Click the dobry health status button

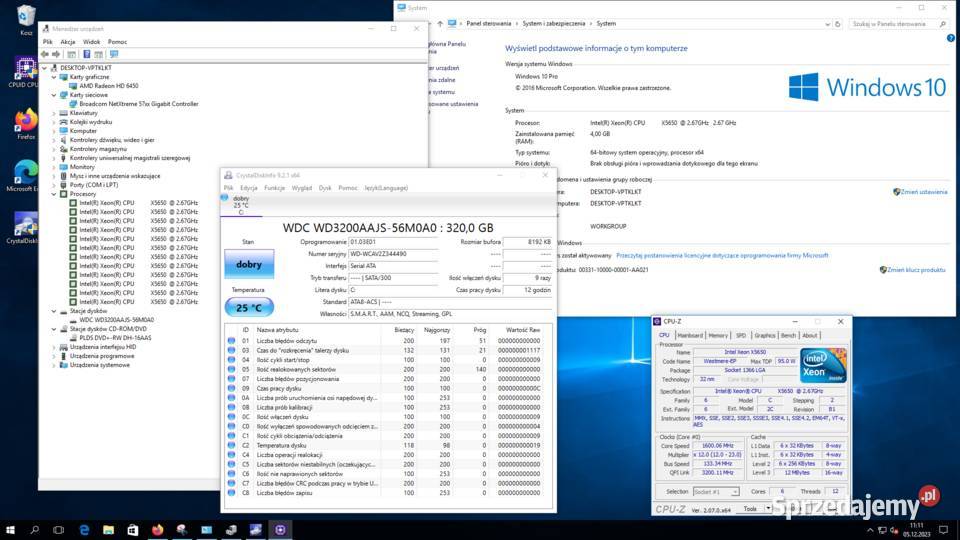[249, 264]
